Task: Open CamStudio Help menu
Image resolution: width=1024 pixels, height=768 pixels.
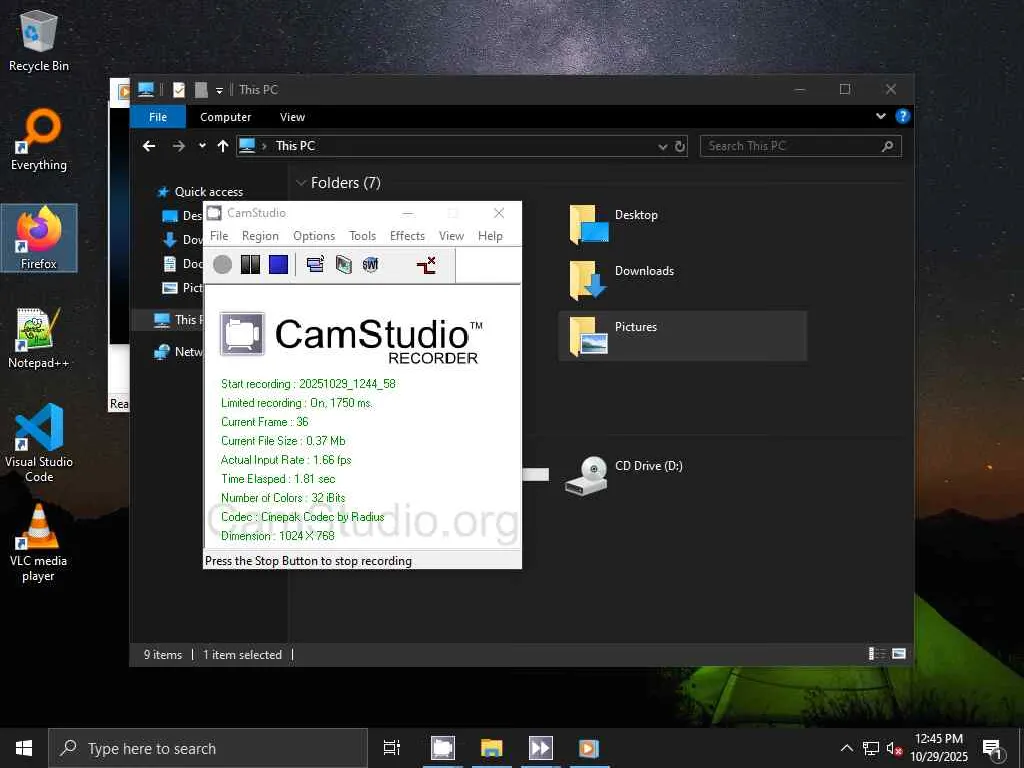Action: click(x=490, y=236)
